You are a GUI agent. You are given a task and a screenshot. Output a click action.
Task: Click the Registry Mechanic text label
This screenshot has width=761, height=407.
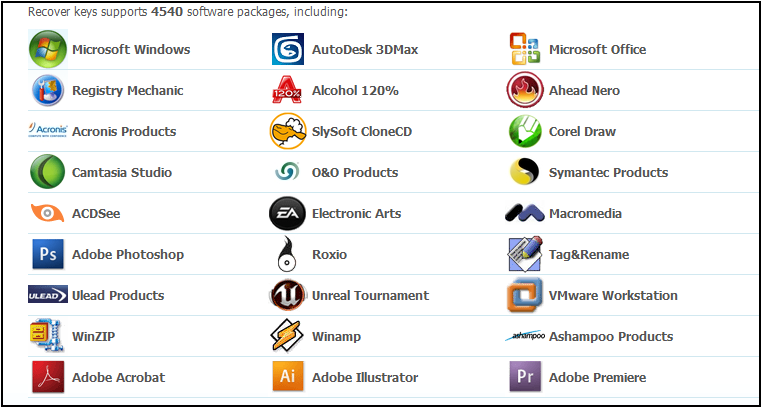[127, 90]
